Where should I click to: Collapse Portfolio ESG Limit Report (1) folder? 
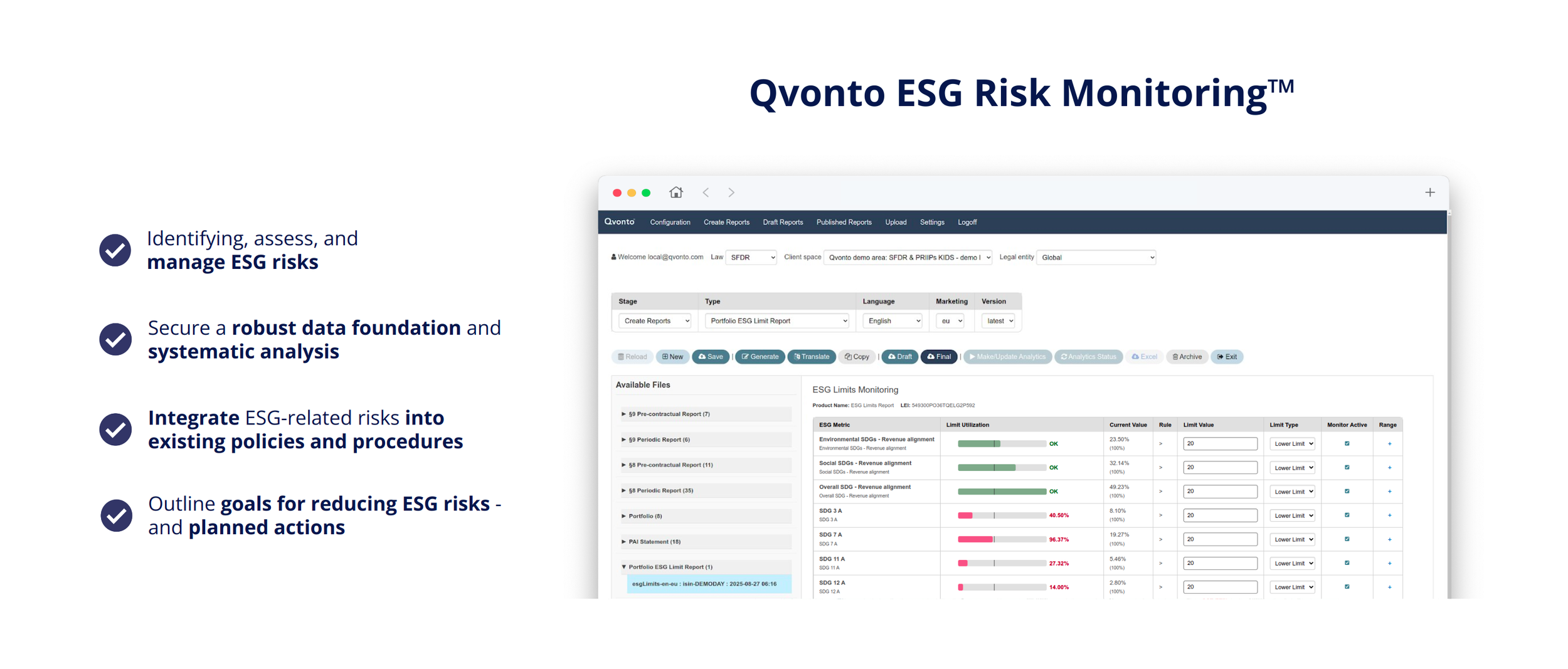[x=706, y=567]
